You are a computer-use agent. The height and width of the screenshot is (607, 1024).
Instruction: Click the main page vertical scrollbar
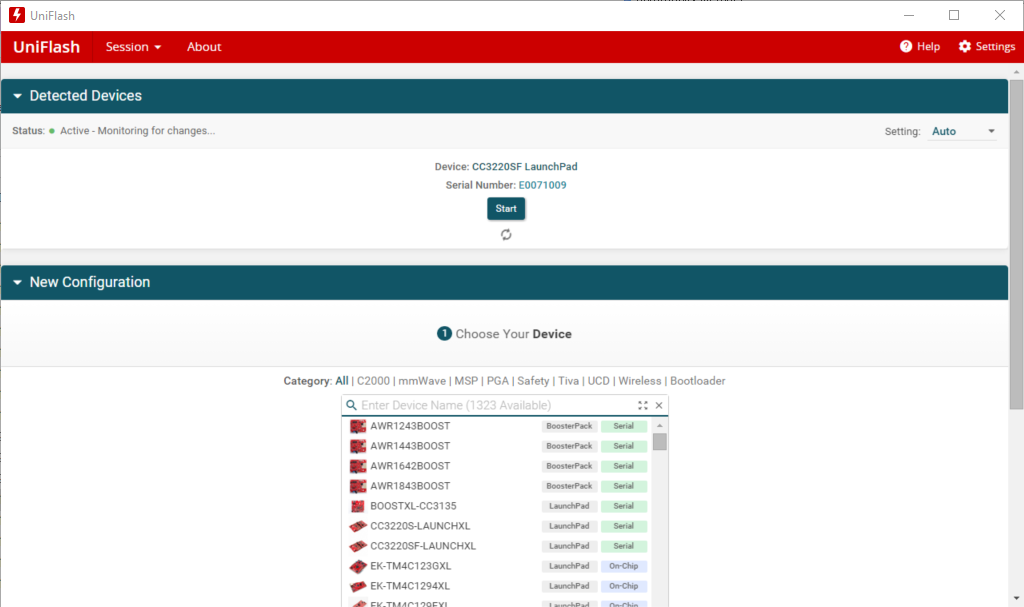1016,244
